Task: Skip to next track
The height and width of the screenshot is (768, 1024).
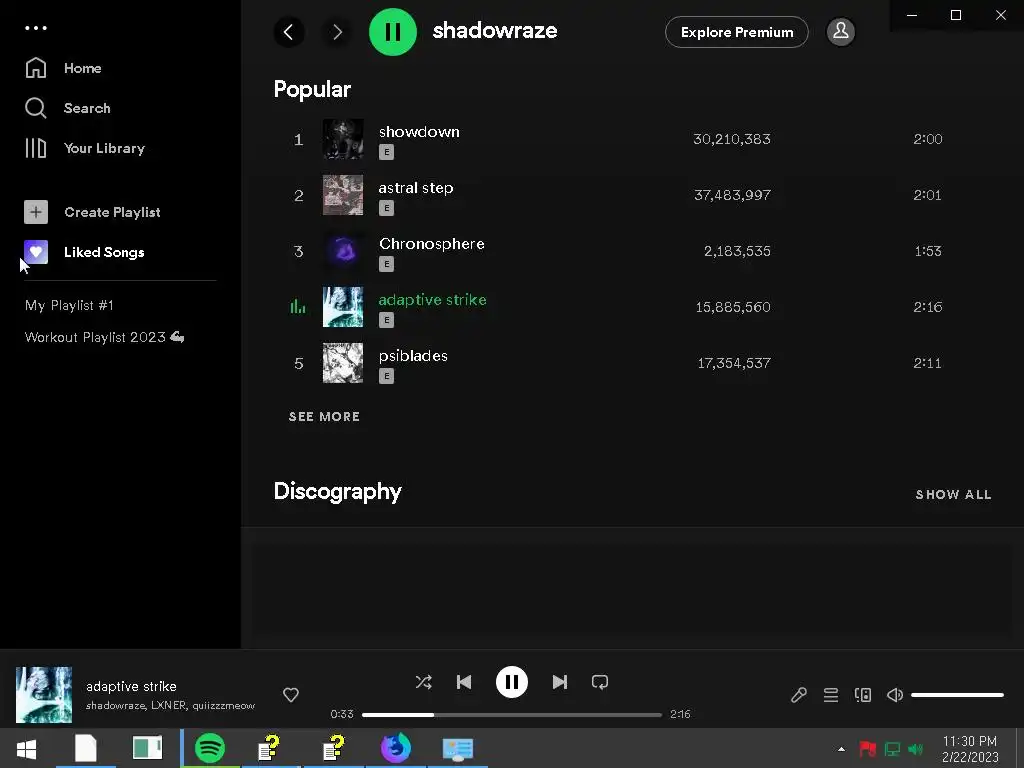Action: click(560, 682)
